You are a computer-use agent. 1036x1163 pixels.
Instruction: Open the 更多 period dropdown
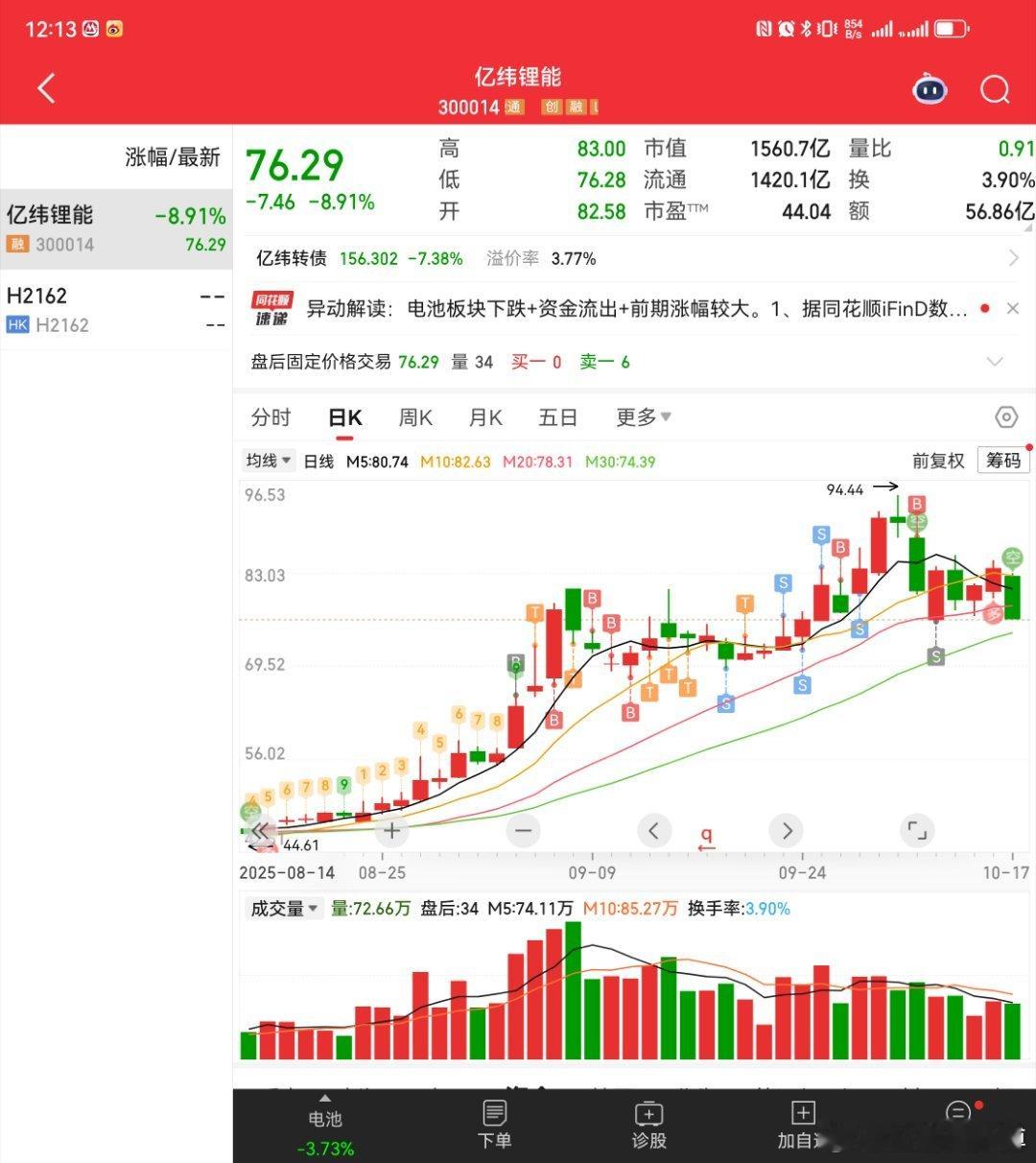(643, 417)
